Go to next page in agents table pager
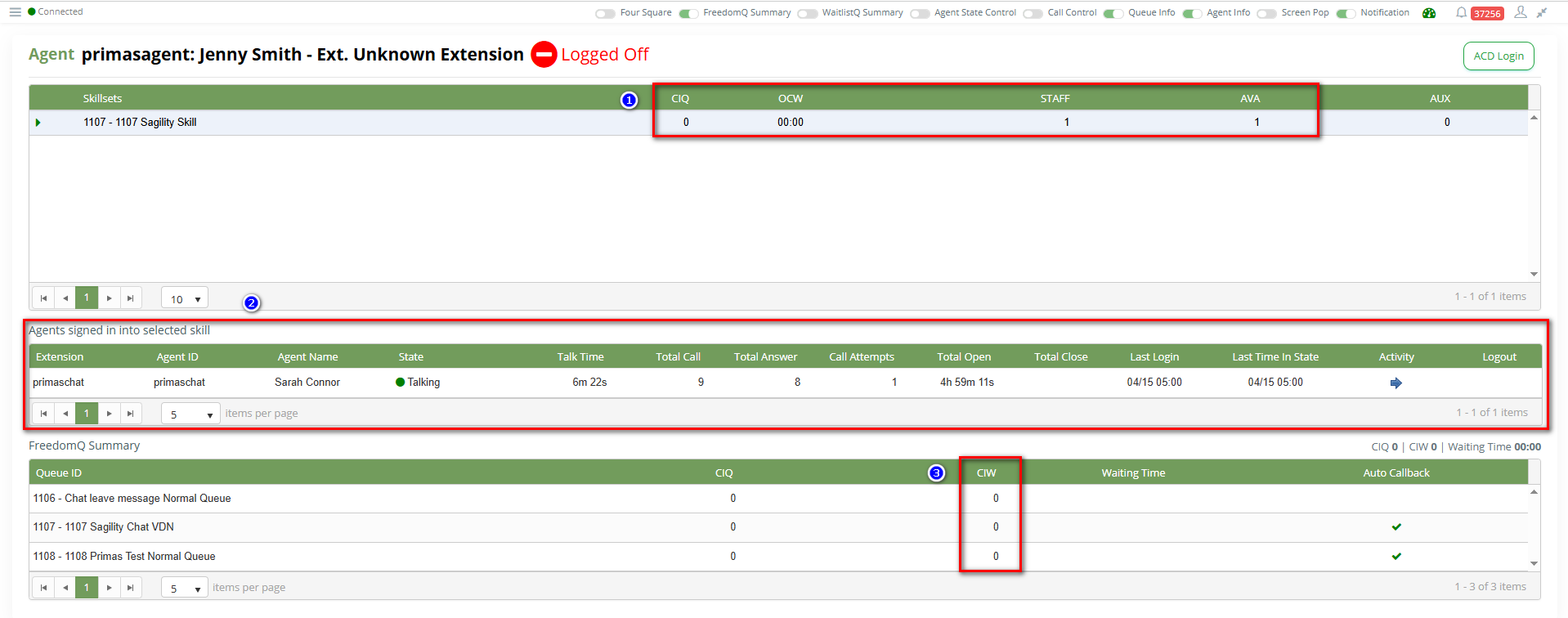The image size is (1568, 618). [109, 414]
